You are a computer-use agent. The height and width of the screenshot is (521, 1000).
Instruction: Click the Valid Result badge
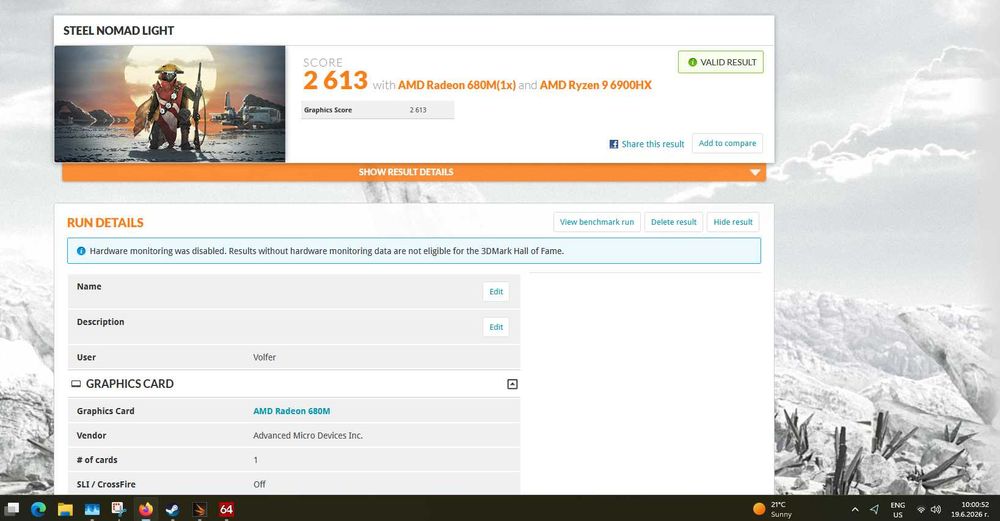coord(721,62)
